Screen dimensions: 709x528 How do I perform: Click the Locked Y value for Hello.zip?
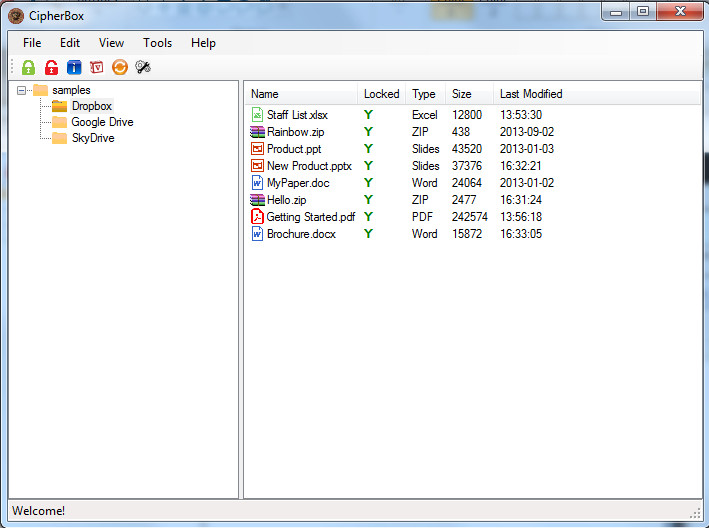tap(369, 200)
